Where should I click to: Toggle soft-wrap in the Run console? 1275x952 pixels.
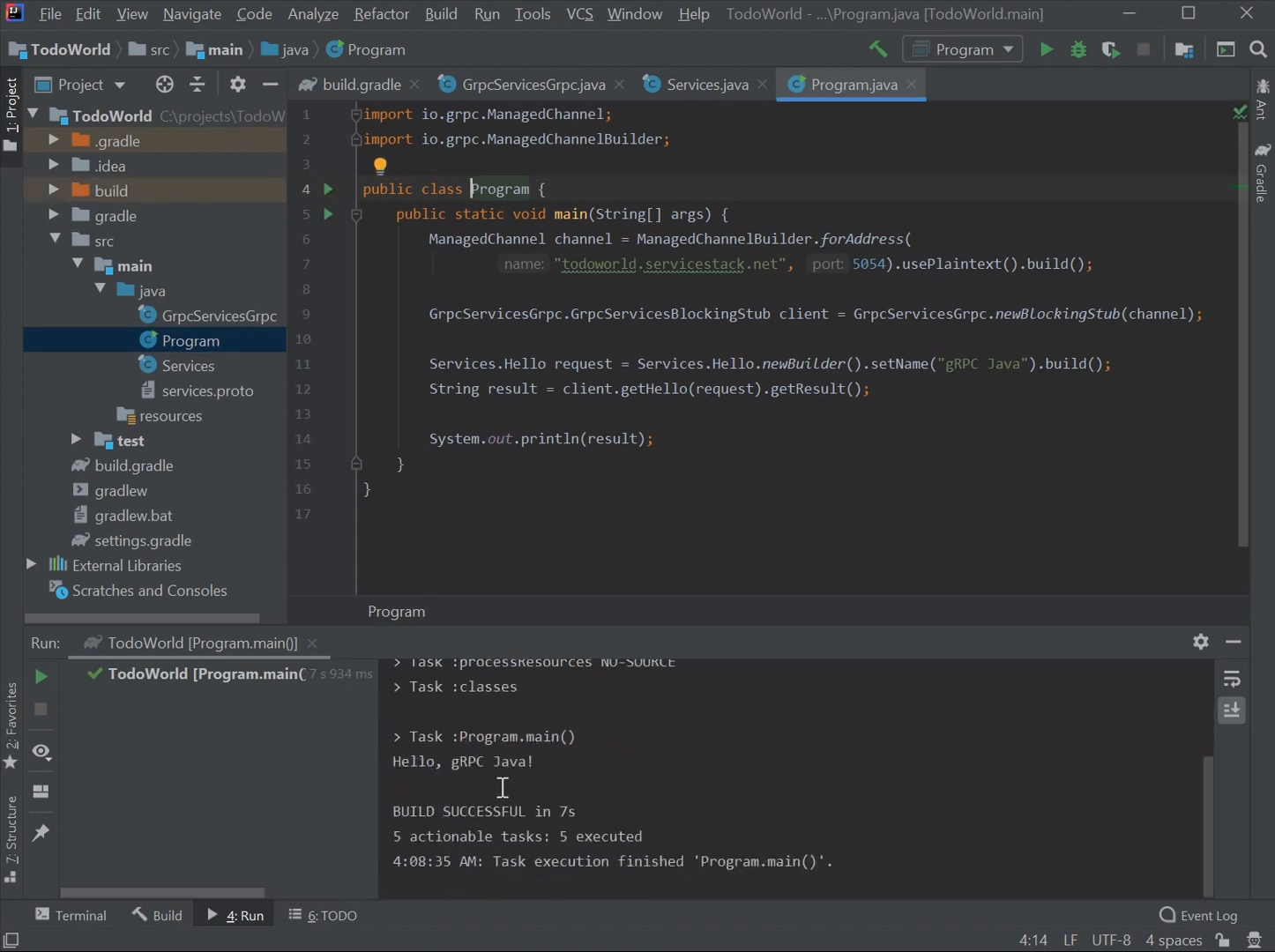pyautogui.click(x=1232, y=679)
